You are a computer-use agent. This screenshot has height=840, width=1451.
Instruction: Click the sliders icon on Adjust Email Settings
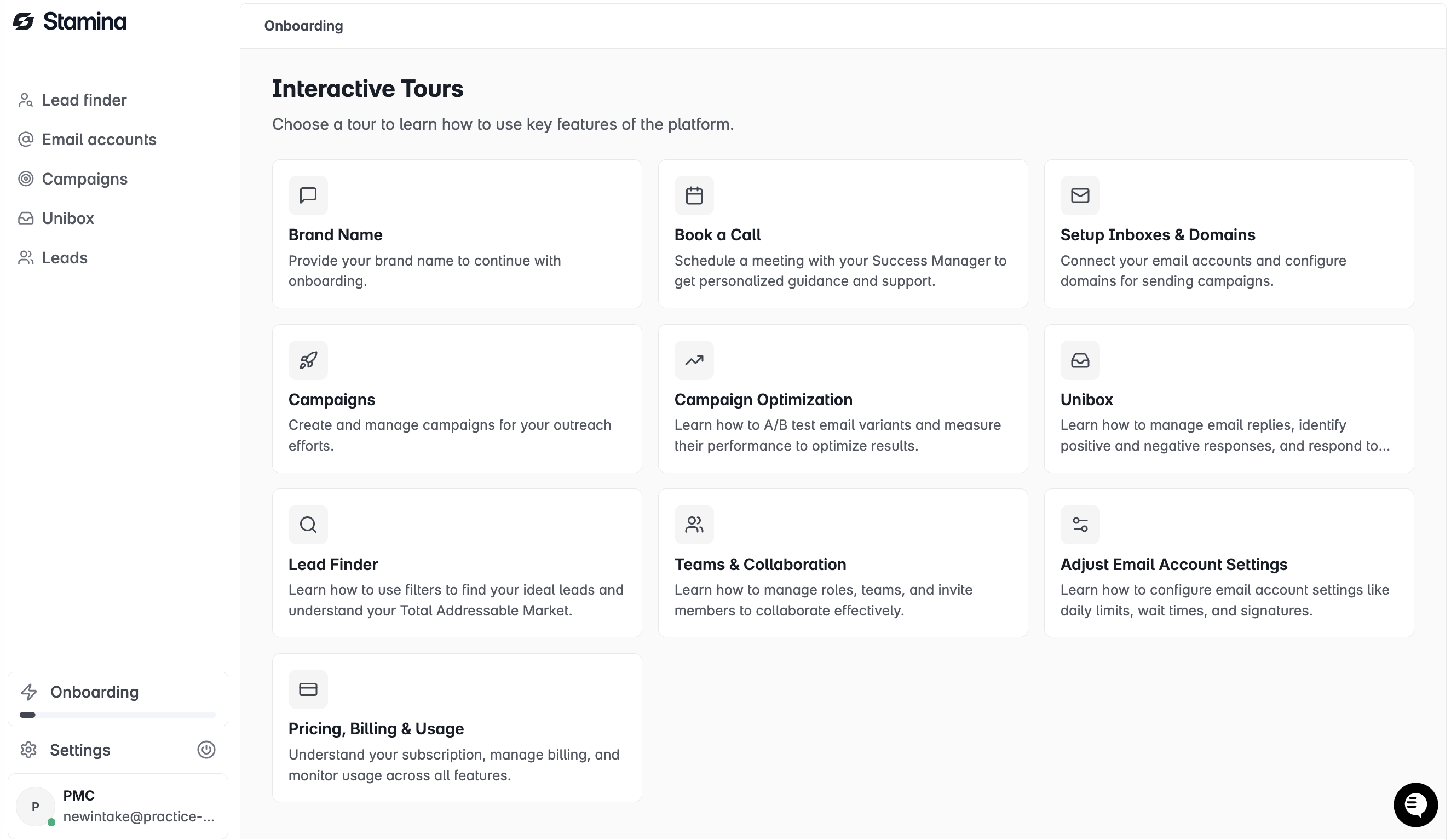1080,525
